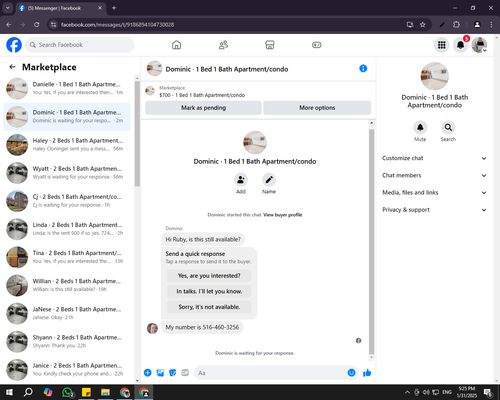Open Danielle 1 Bed 1 Bath conversation
Image resolution: width=500 pixels, height=400 pixels.
point(67,89)
